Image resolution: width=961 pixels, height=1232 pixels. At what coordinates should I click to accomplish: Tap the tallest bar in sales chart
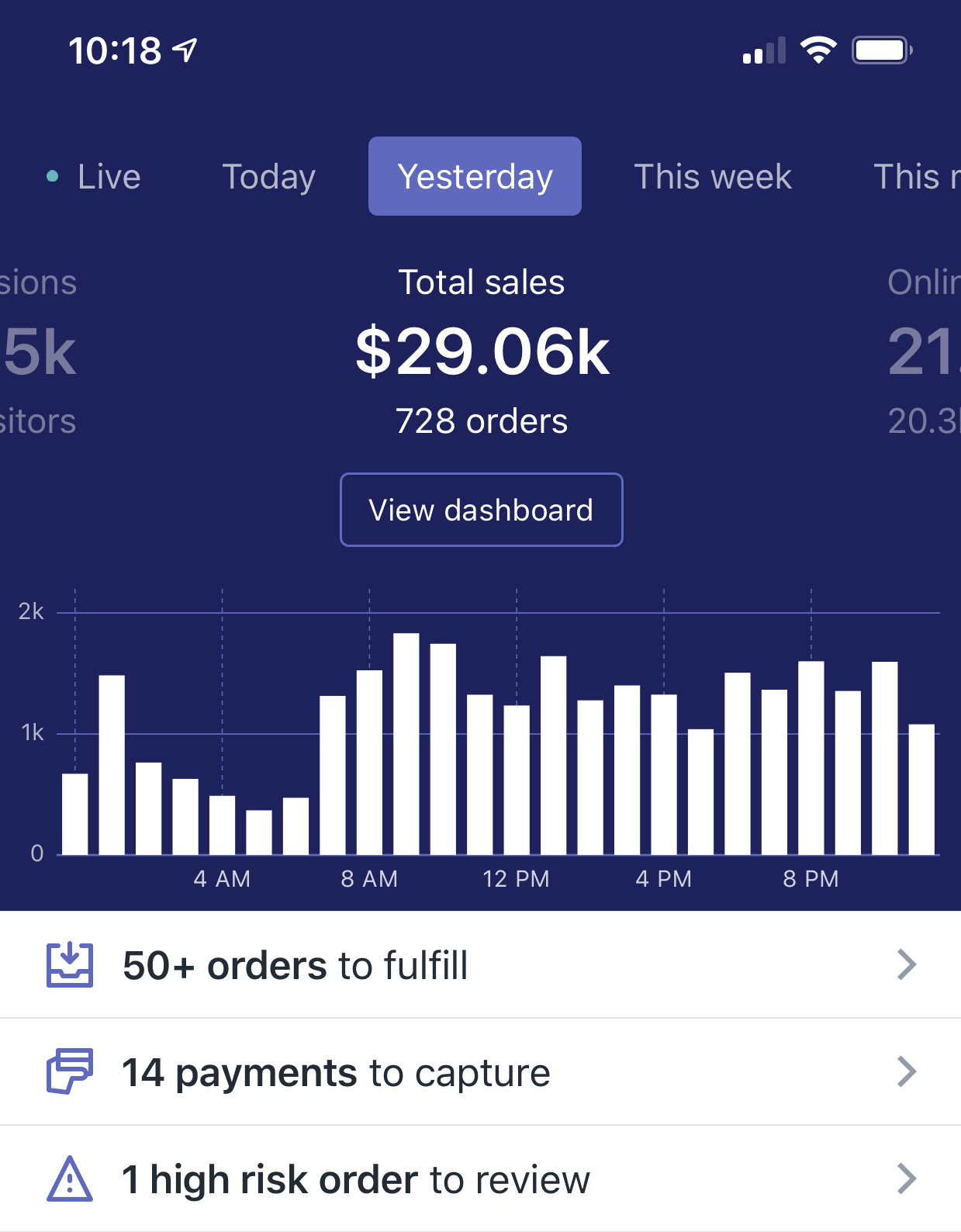[406, 743]
